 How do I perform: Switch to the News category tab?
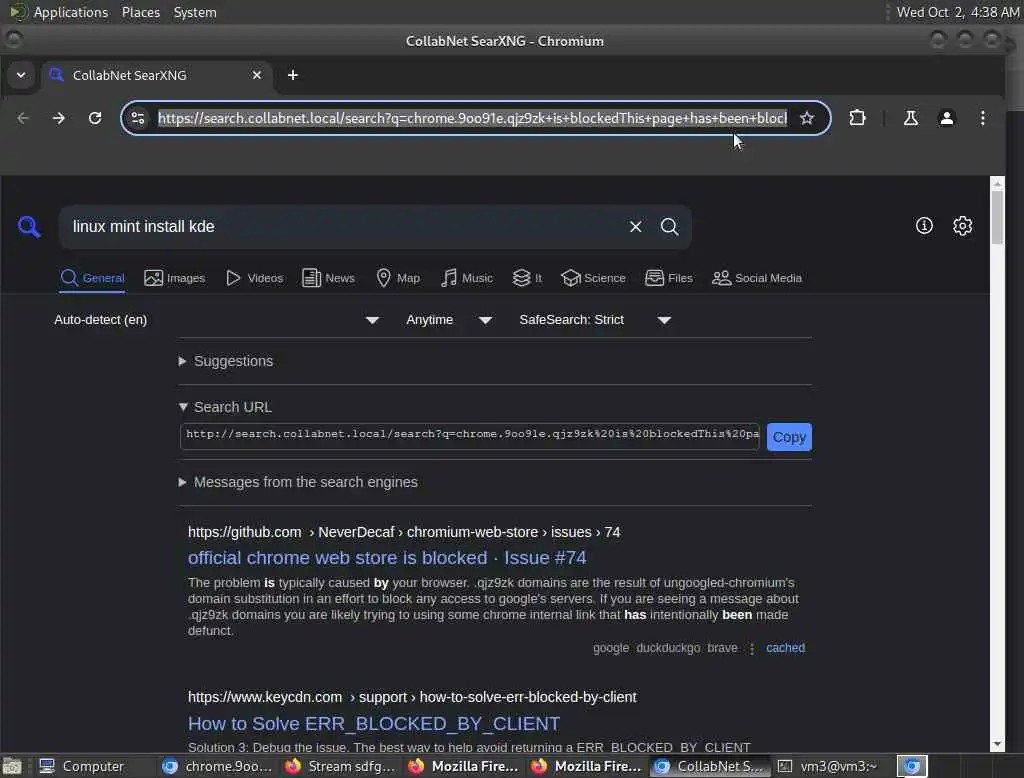328,278
